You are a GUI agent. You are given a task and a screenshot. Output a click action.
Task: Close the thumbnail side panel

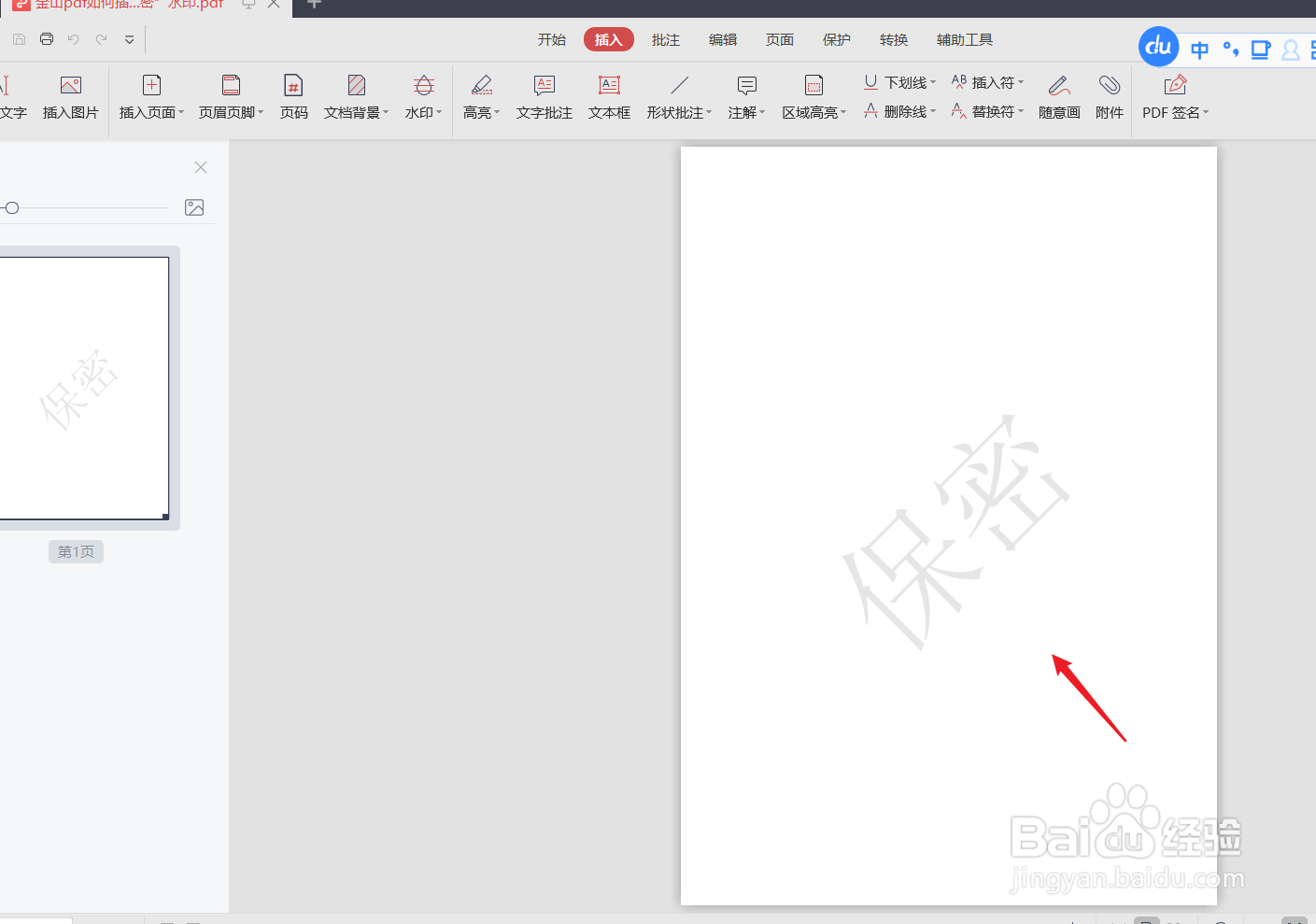[201, 167]
